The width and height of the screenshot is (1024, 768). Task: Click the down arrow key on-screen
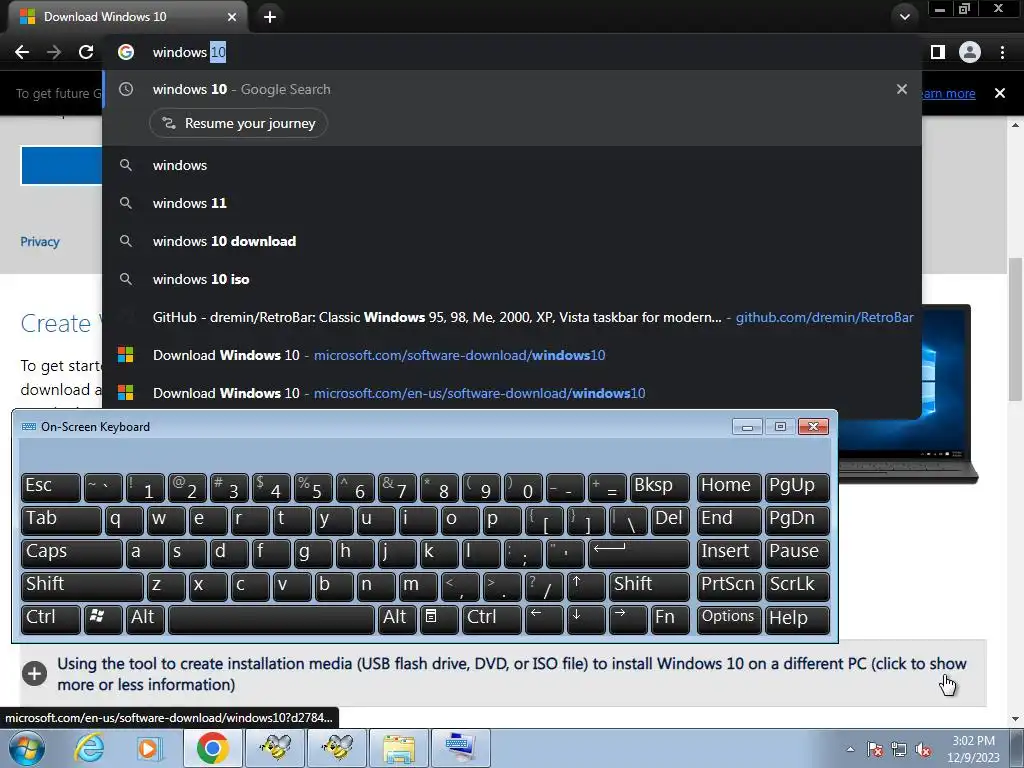pyautogui.click(x=585, y=619)
